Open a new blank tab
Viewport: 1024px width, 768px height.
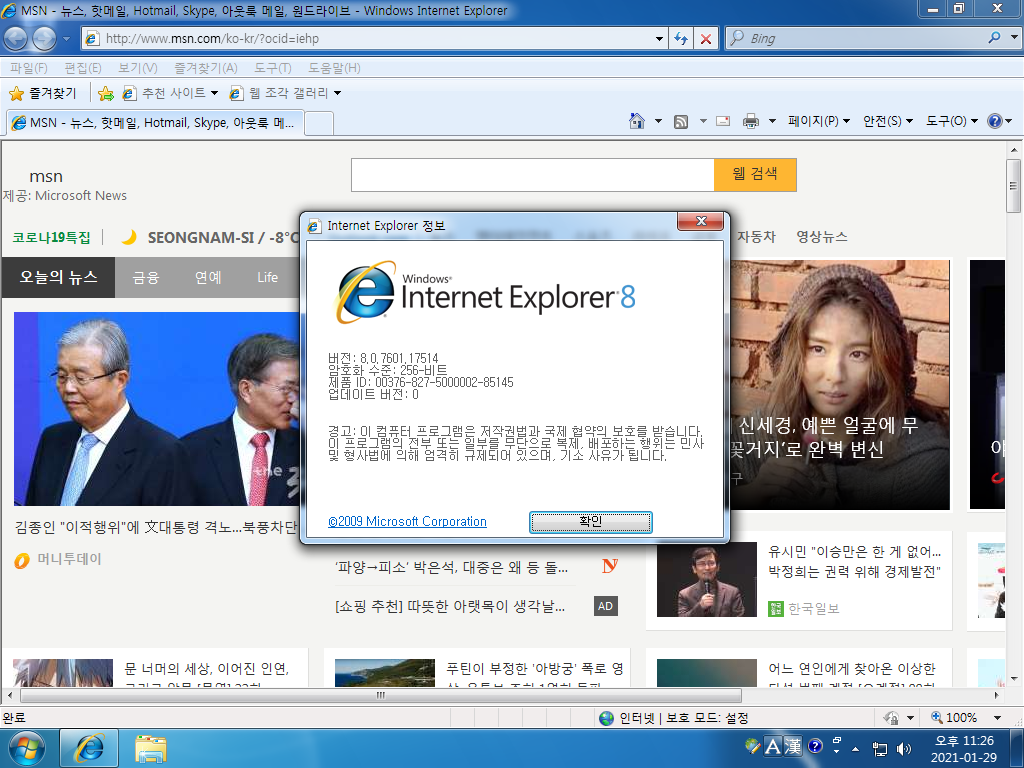pyautogui.click(x=319, y=123)
